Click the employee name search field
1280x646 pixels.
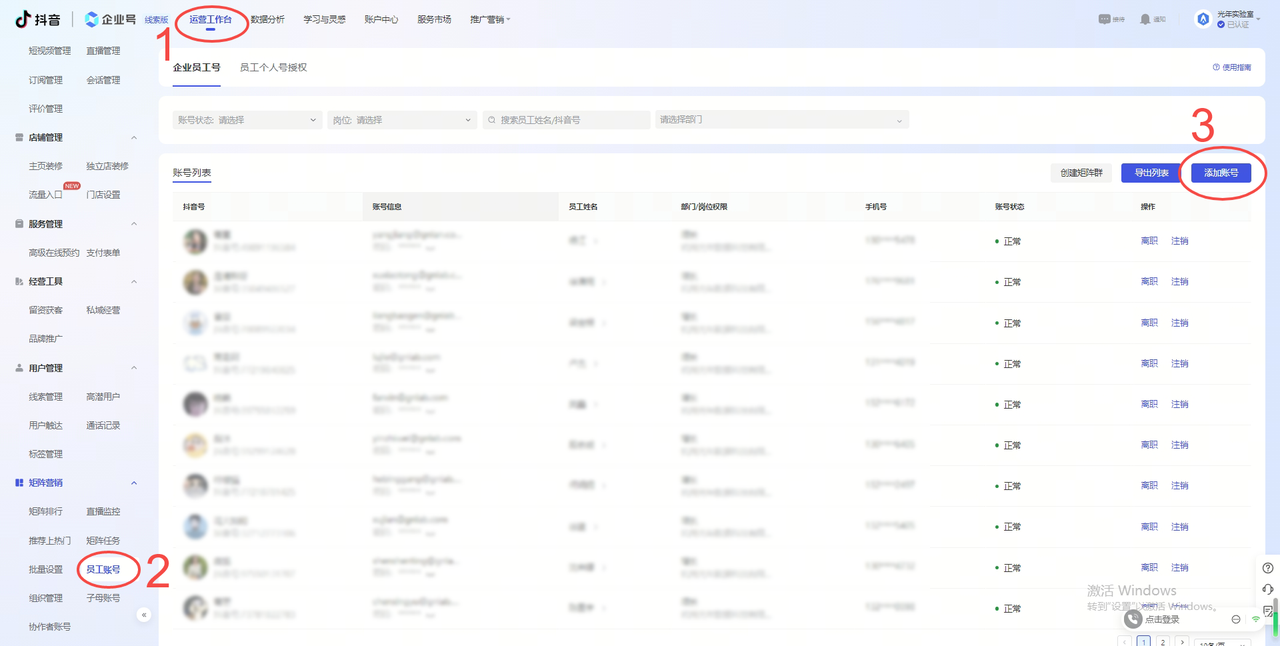click(x=566, y=120)
